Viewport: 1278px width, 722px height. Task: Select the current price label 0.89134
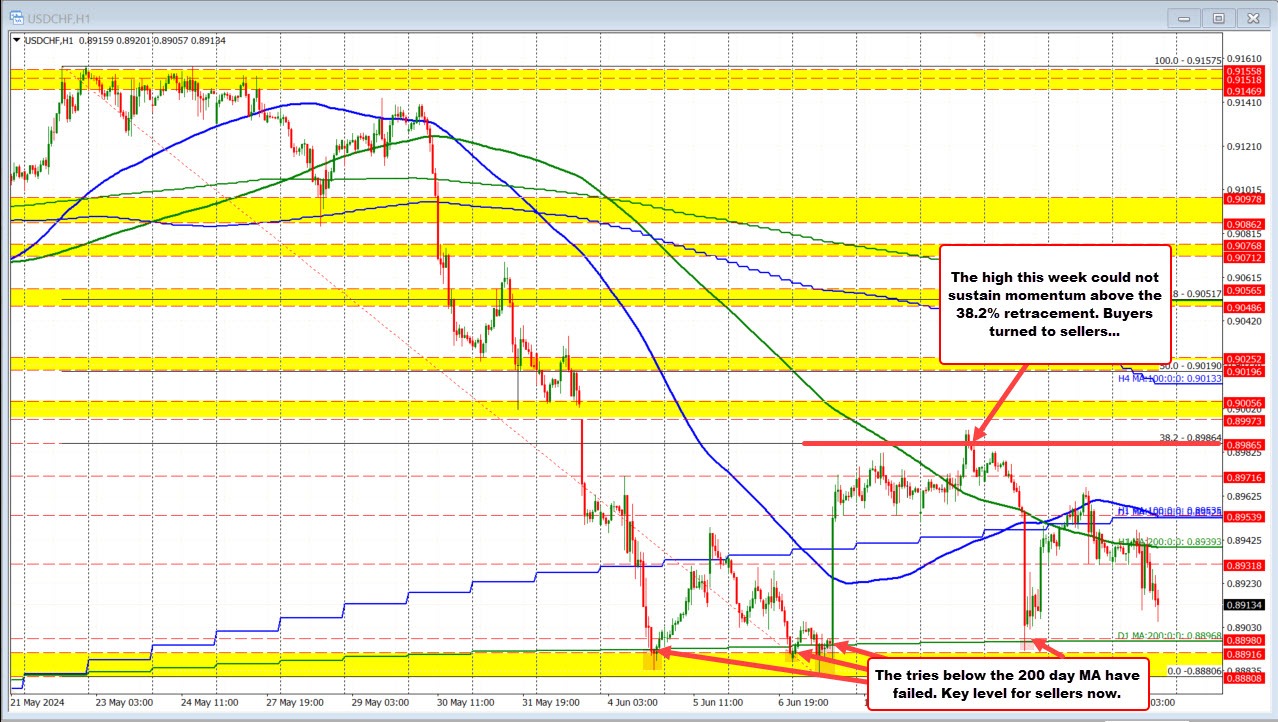tap(1244, 604)
